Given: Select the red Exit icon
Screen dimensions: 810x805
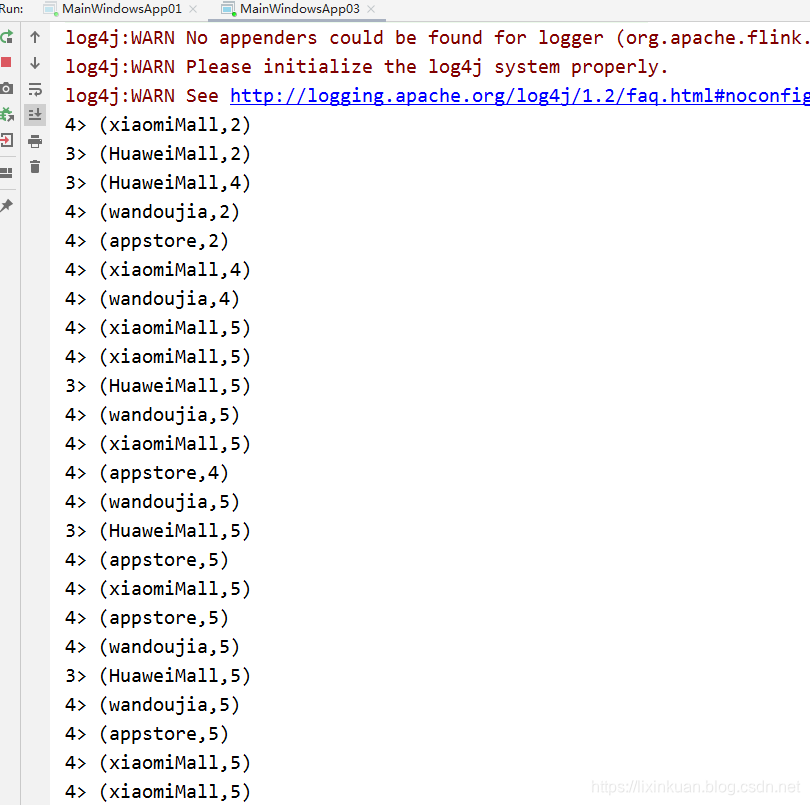Looking at the screenshot, I should (7, 140).
